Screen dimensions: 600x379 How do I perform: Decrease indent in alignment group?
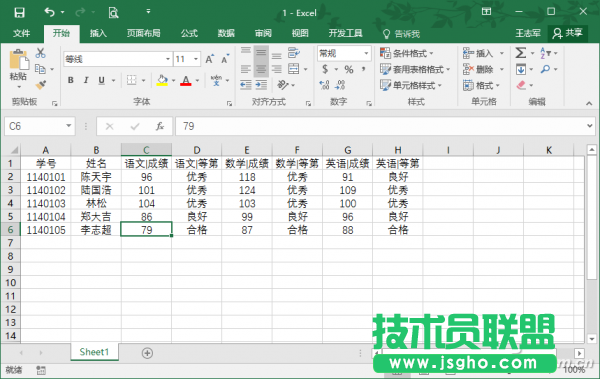(x=246, y=85)
